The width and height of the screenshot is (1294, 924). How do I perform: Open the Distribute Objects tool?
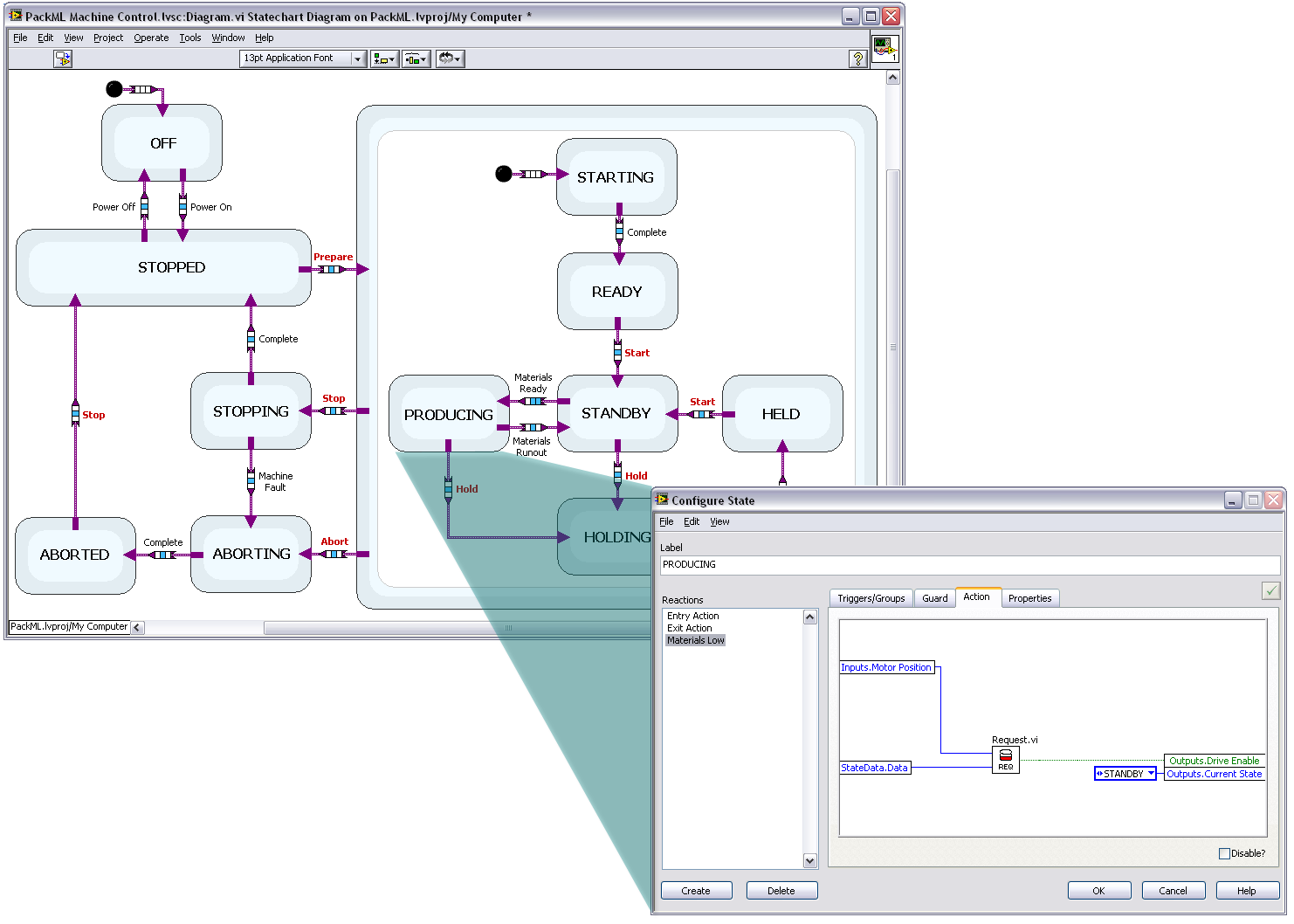tap(416, 59)
